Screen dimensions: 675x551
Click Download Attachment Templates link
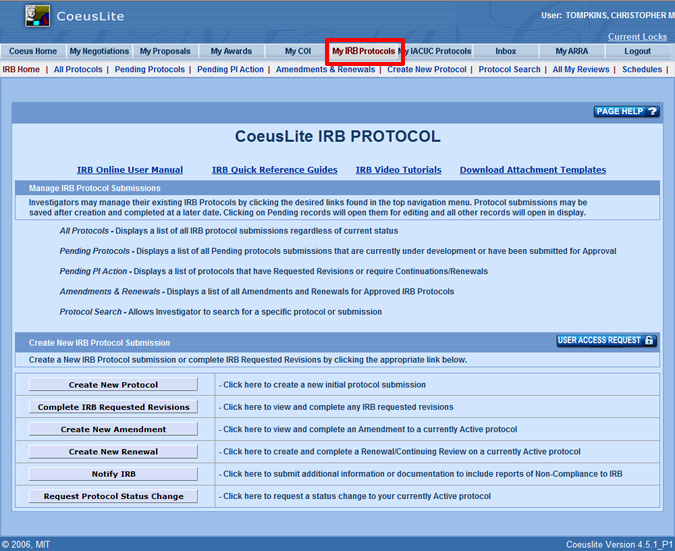coord(532,170)
